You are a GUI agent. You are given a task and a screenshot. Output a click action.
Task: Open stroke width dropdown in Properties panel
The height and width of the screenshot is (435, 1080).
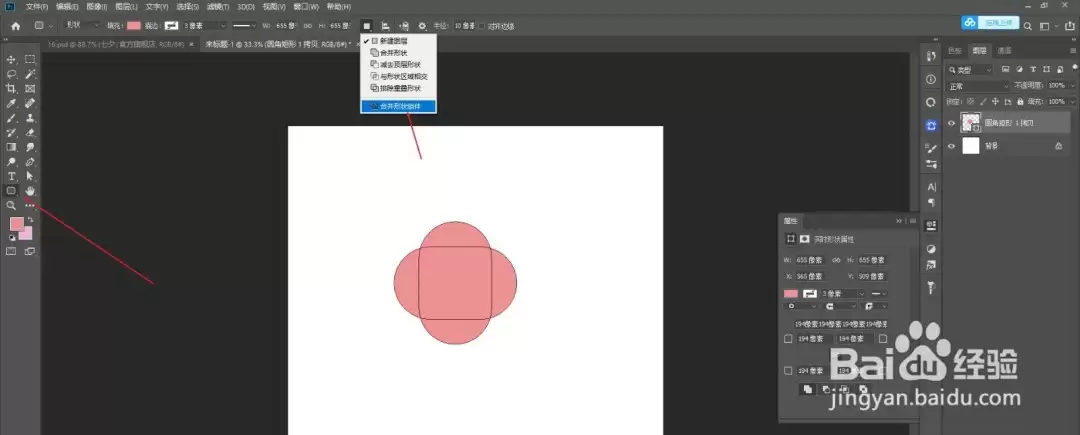861,294
